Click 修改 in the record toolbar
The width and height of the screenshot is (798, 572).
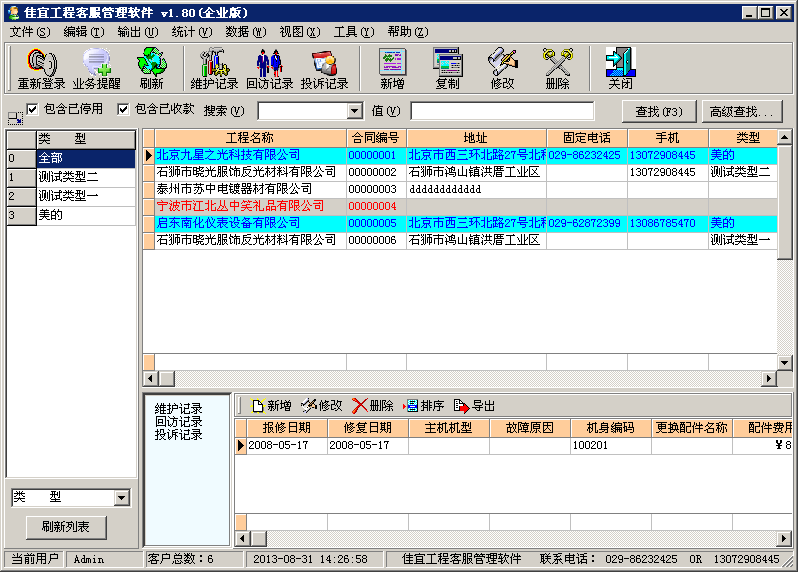click(x=322, y=406)
